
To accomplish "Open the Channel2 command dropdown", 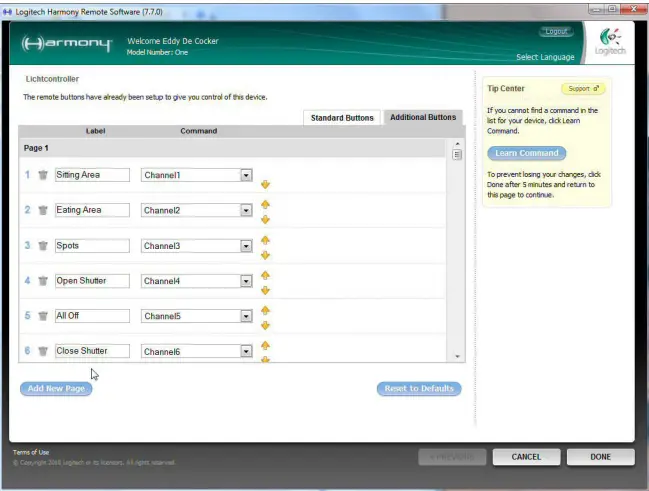I will (246, 210).
